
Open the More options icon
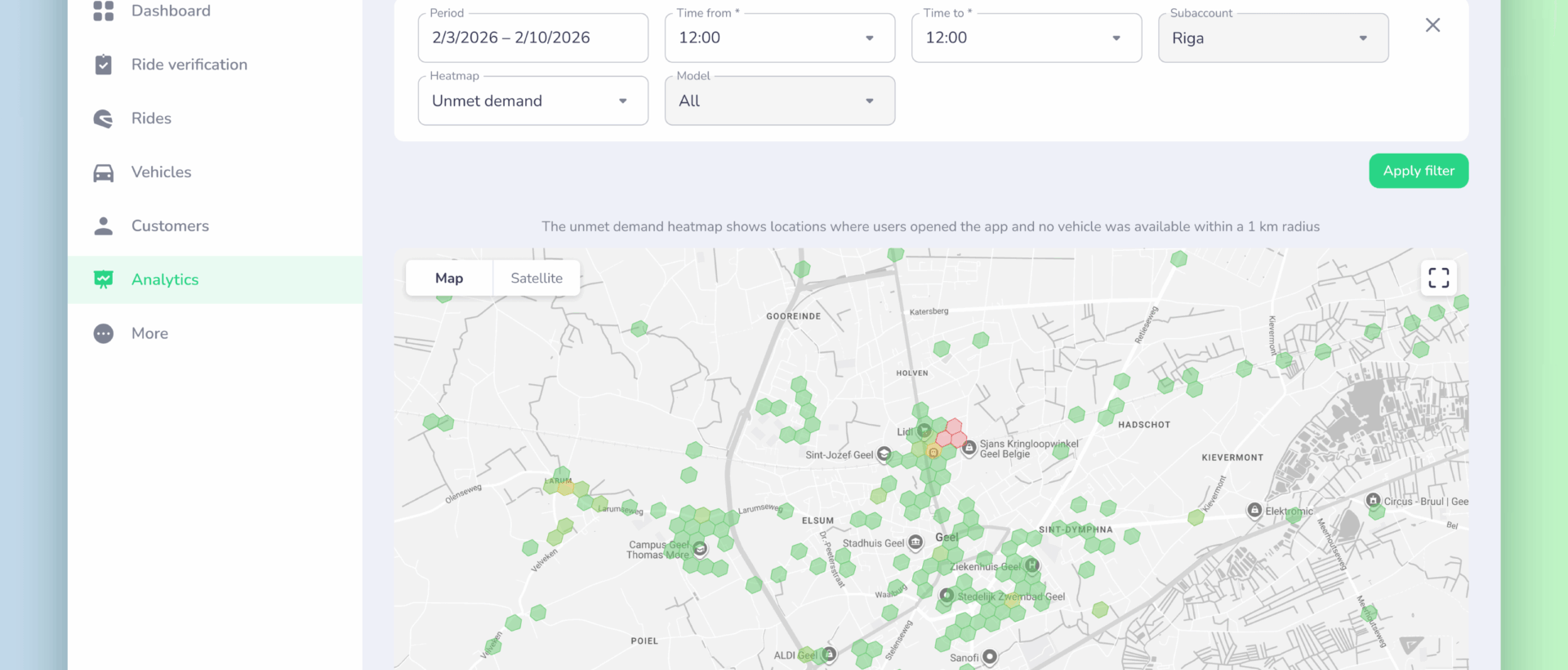tap(104, 333)
